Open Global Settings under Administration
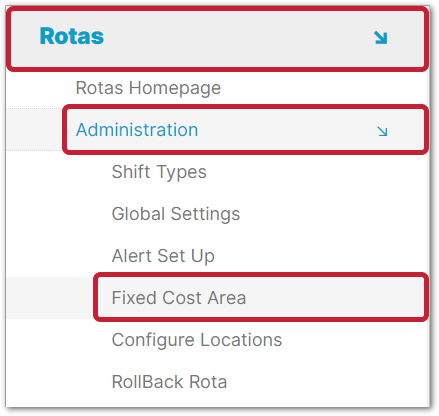The height and width of the screenshot is (416, 439). click(176, 214)
